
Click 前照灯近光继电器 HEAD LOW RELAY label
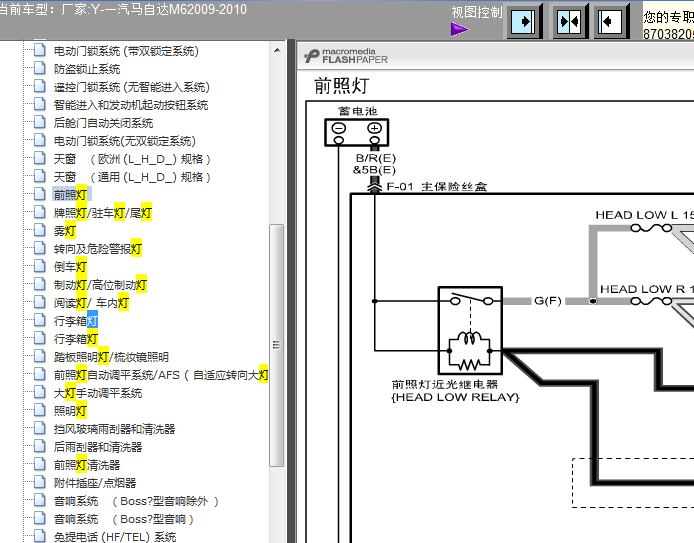(x=455, y=391)
